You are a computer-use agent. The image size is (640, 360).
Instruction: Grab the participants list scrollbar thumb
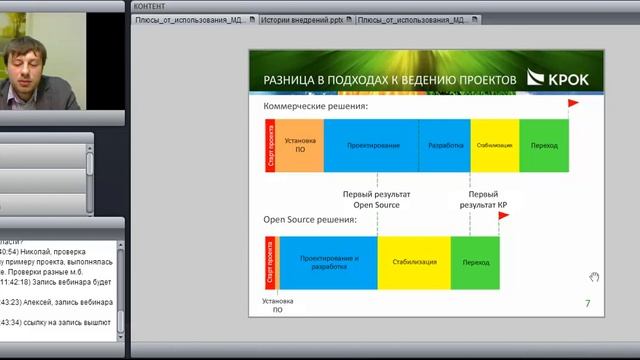point(90,164)
